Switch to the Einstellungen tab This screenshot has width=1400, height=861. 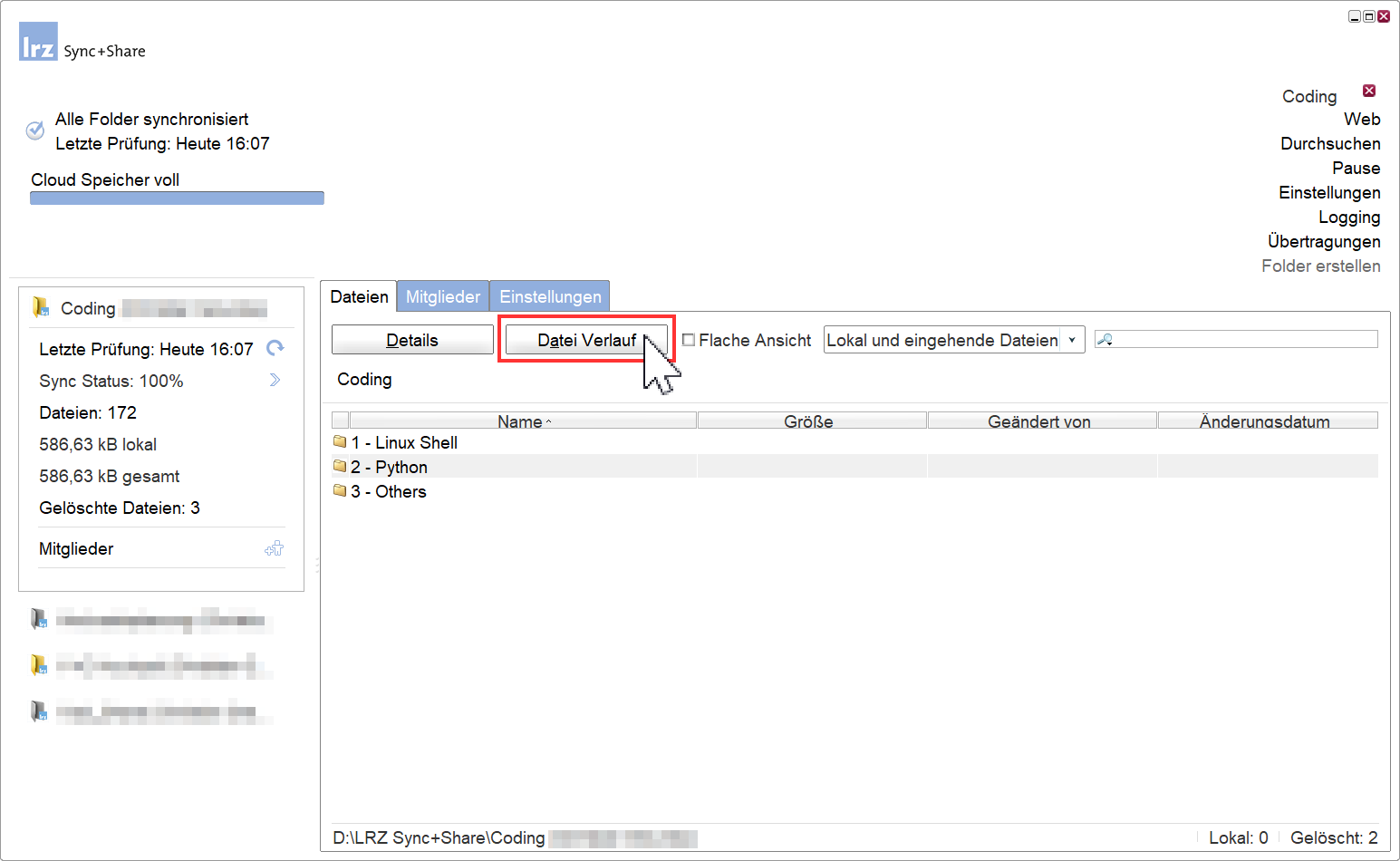(x=550, y=296)
